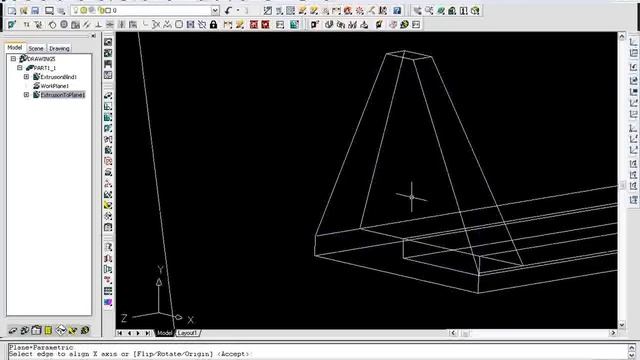Click the Undo arrow icon
This screenshot has height=360, width=640.
(228, 11)
